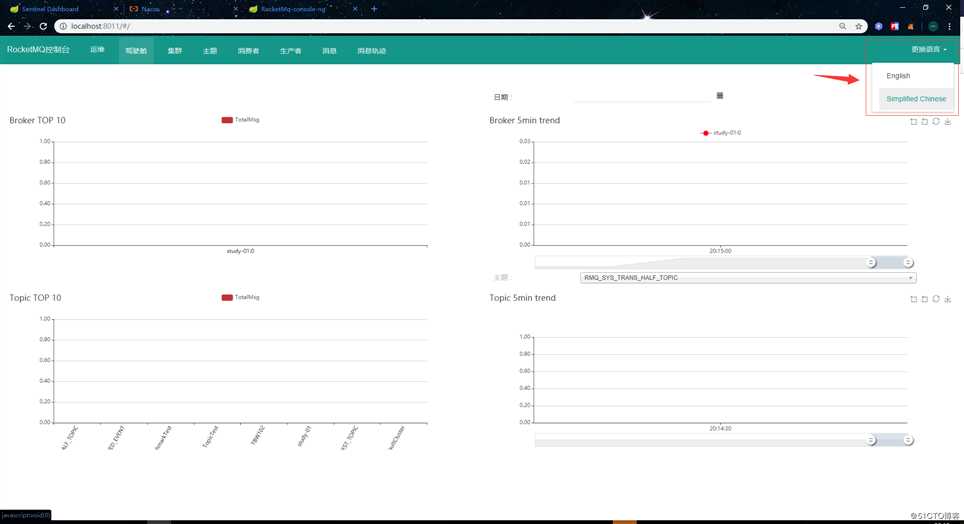
Task: Open the 更换语言 language dropdown
Action: [929, 49]
